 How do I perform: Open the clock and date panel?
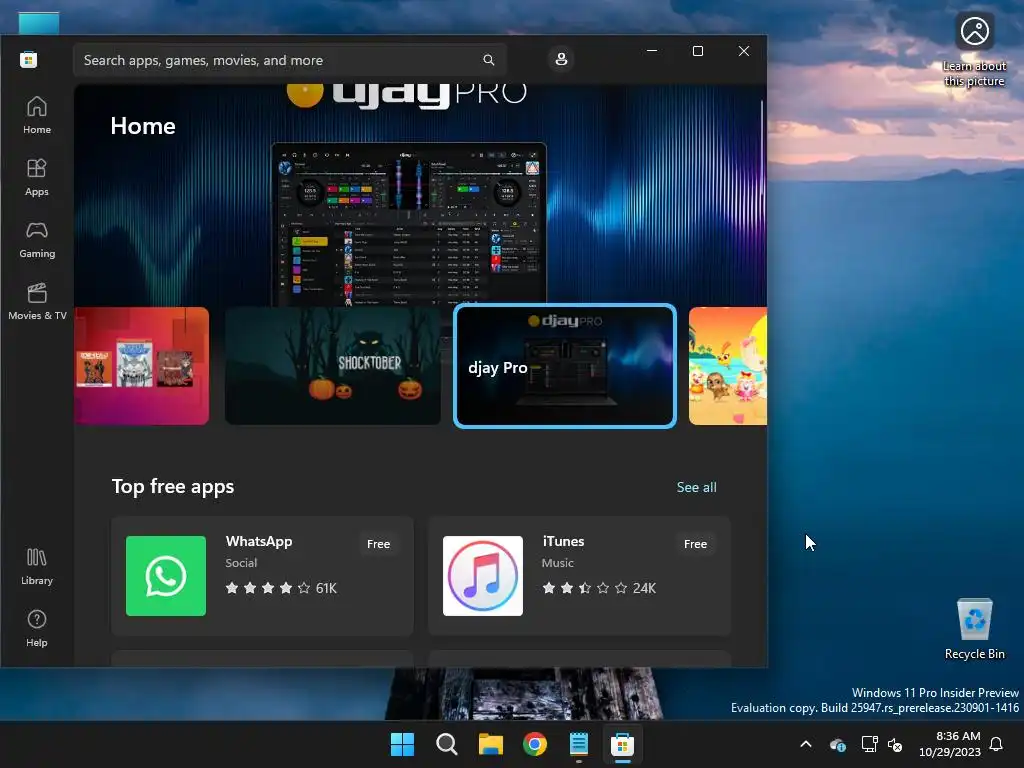(x=950, y=744)
